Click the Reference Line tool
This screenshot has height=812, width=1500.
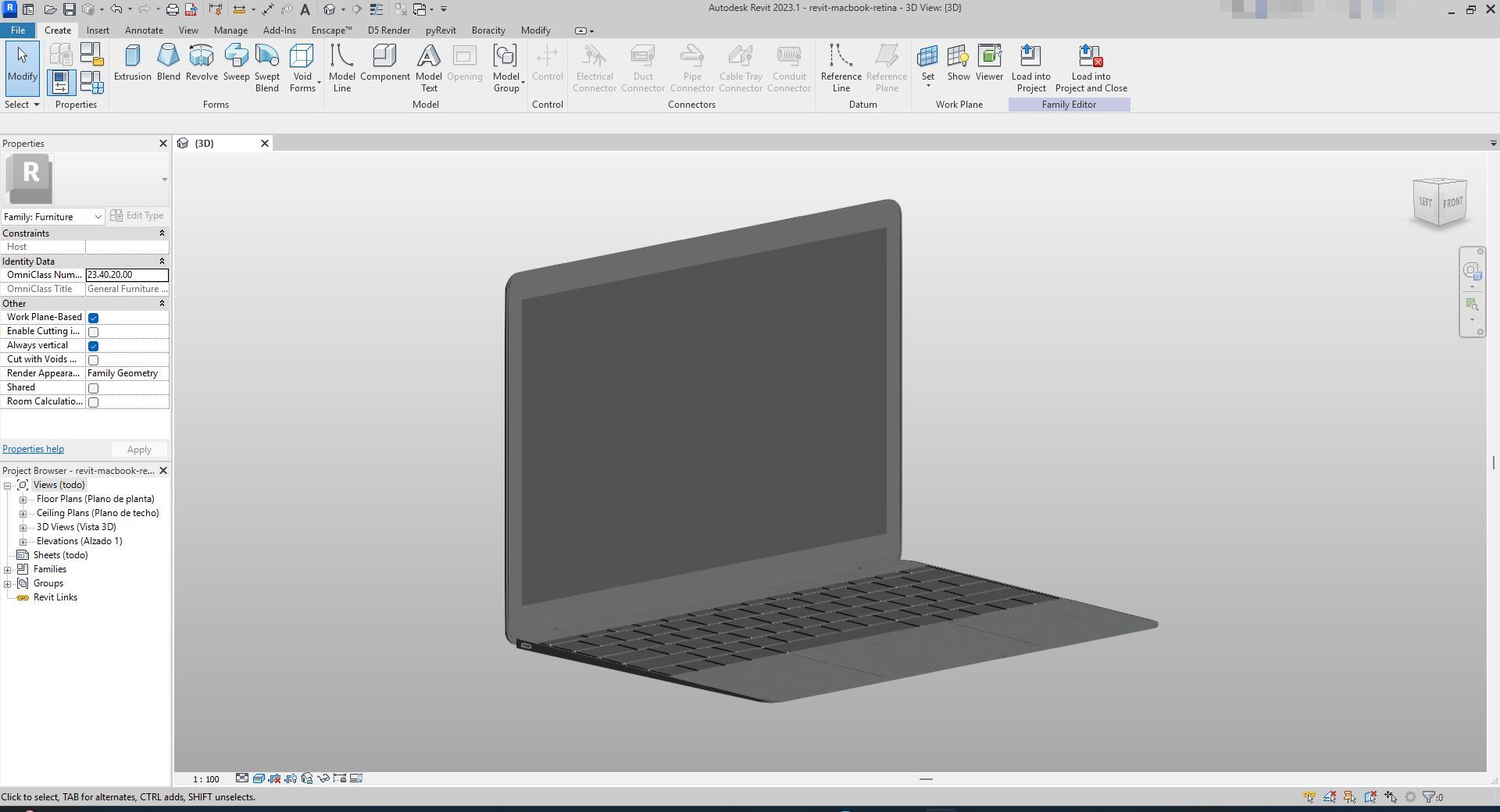click(x=841, y=68)
